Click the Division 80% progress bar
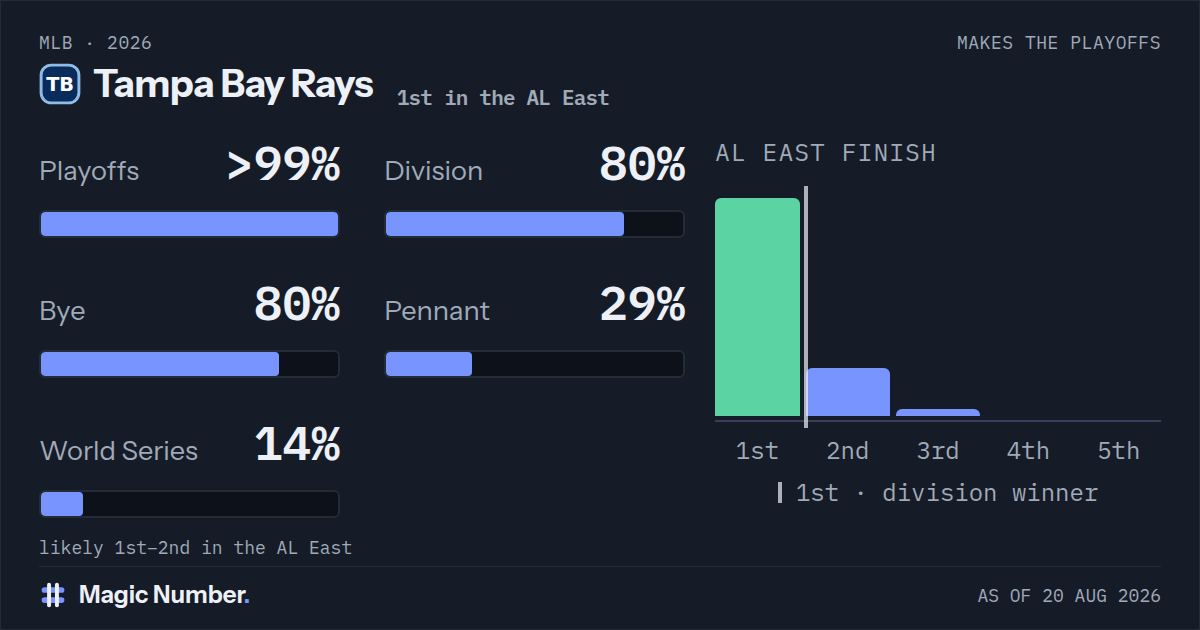The height and width of the screenshot is (630, 1200). 534,224
